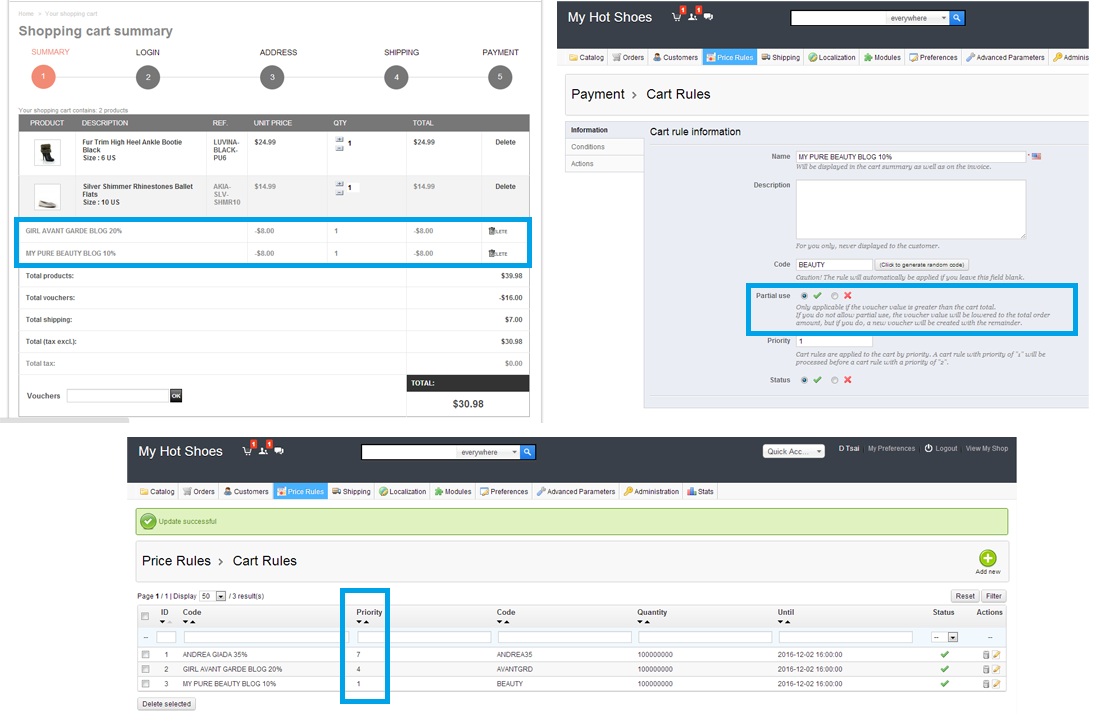Viewport: 1103px width, 721px height.
Task: Click the cart notification icon in the Cart Rules list header
Action: (247, 451)
